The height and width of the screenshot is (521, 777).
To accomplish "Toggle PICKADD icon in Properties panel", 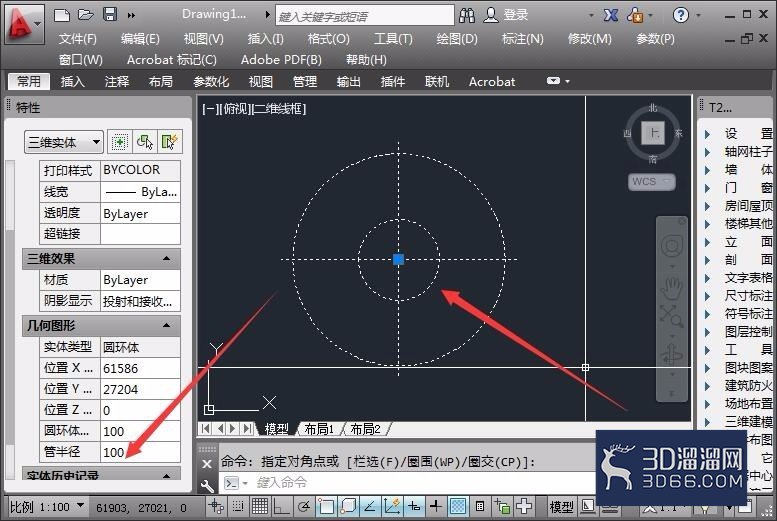I will click(119, 142).
